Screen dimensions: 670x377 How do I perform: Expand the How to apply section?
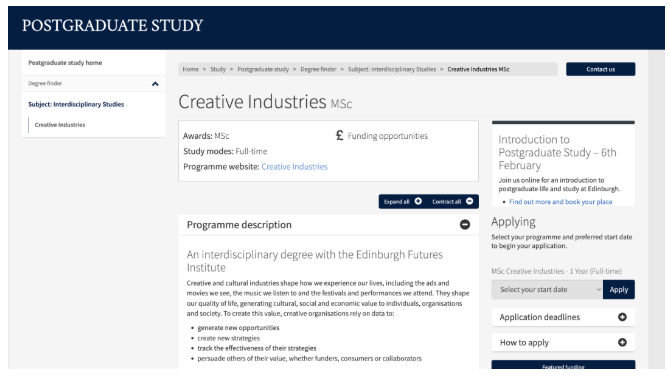(x=563, y=342)
